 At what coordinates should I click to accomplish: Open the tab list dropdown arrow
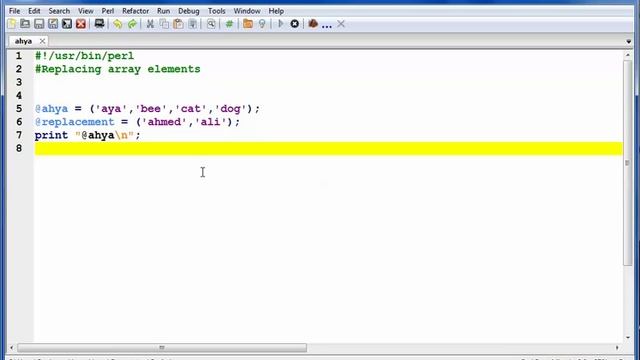[x=628, y=42]
